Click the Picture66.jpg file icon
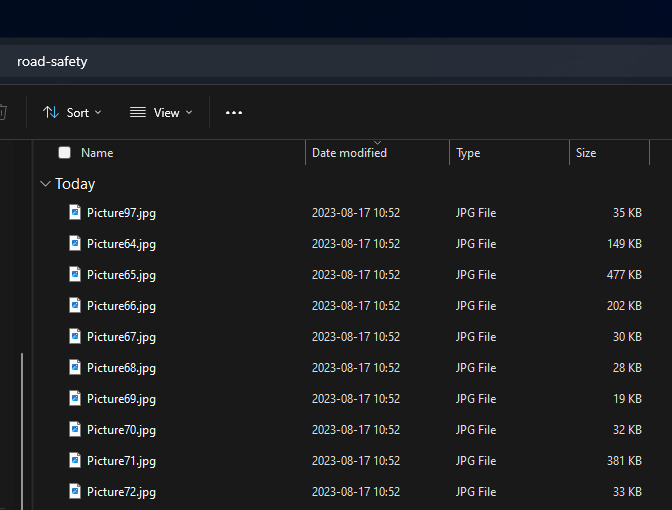Viewport: 672px width, 510px height. [x=75, y=305]
